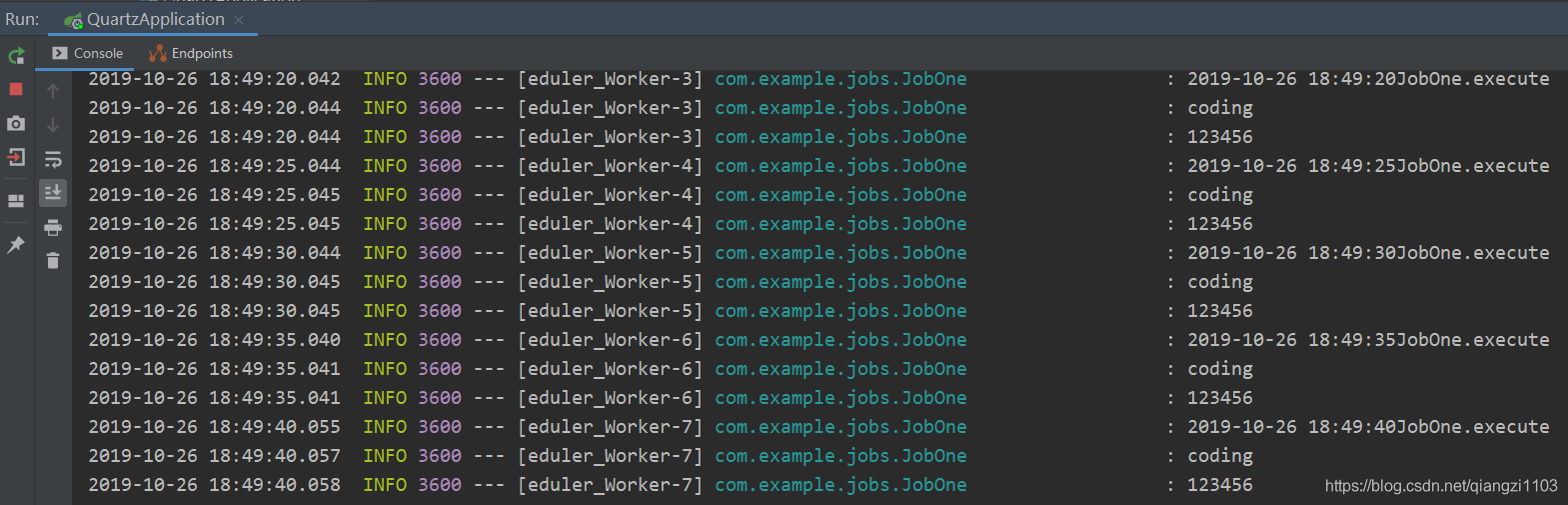The image size is (1568, 505).
Task: Dump threads using the camera icon
Action: (16, 123)
